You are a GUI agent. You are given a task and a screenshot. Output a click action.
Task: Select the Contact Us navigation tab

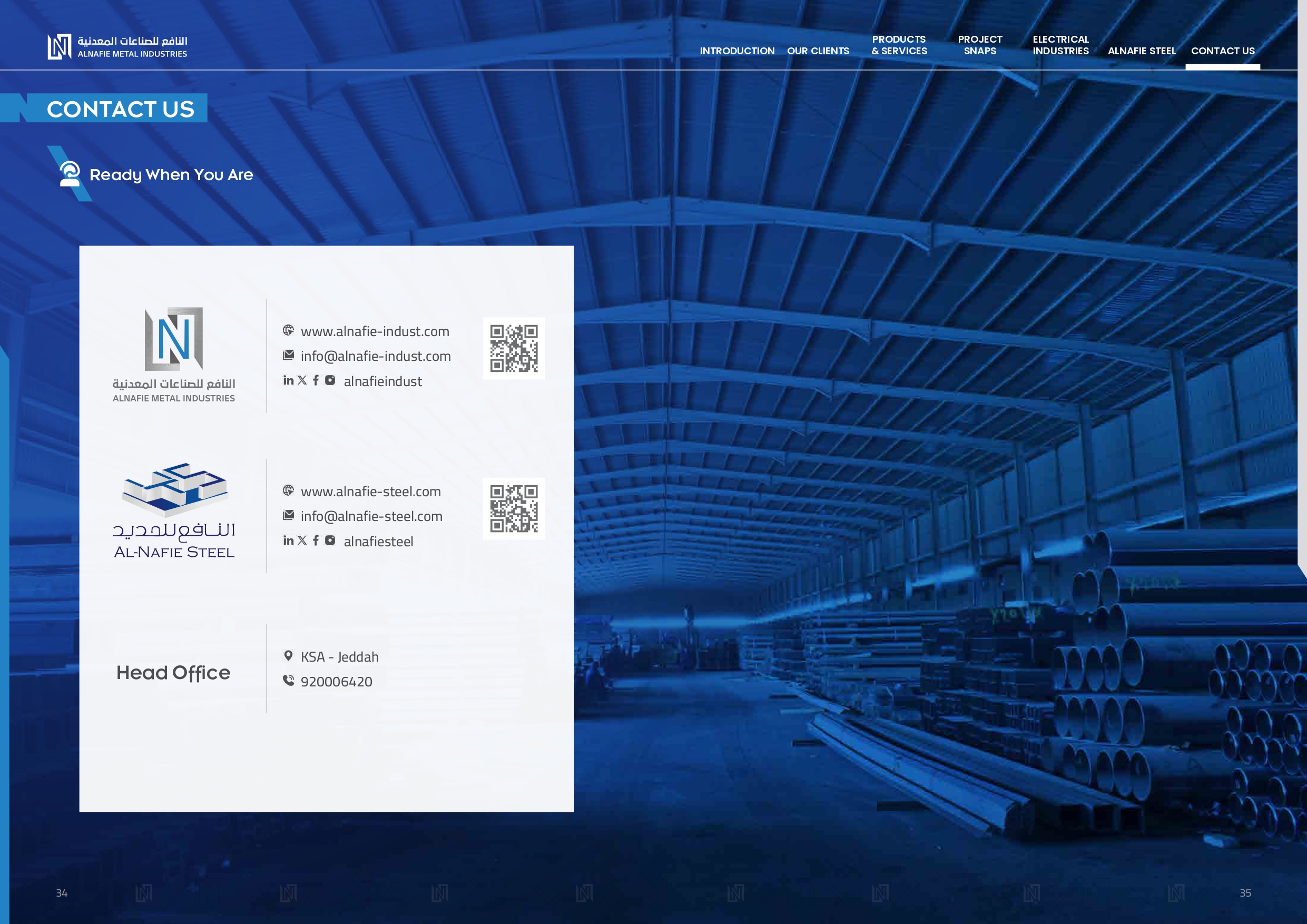(1222, 51)
